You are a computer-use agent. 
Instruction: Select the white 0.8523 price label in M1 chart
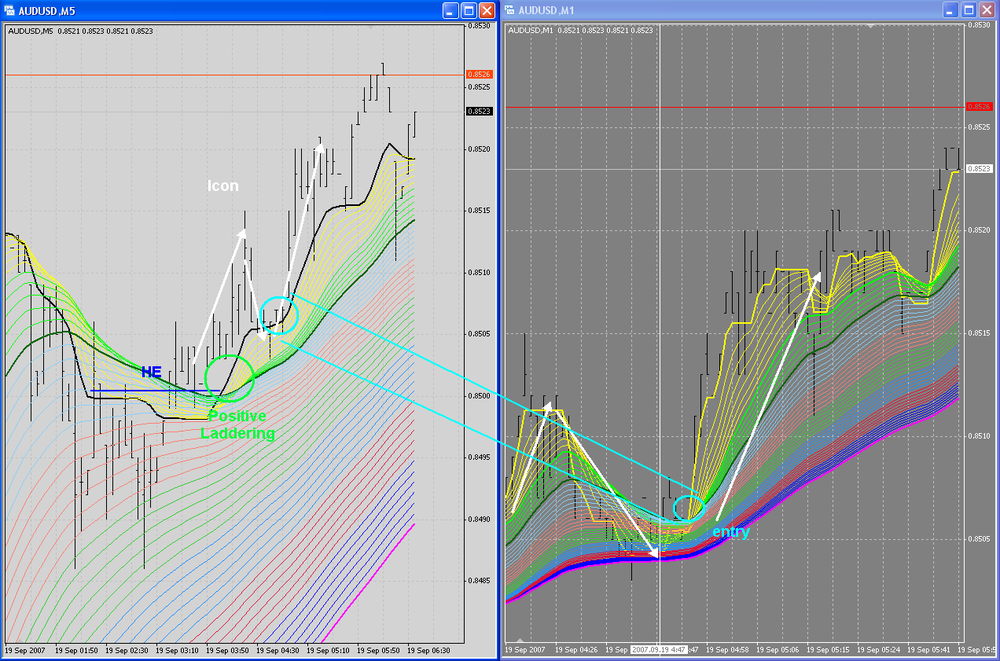979,169
